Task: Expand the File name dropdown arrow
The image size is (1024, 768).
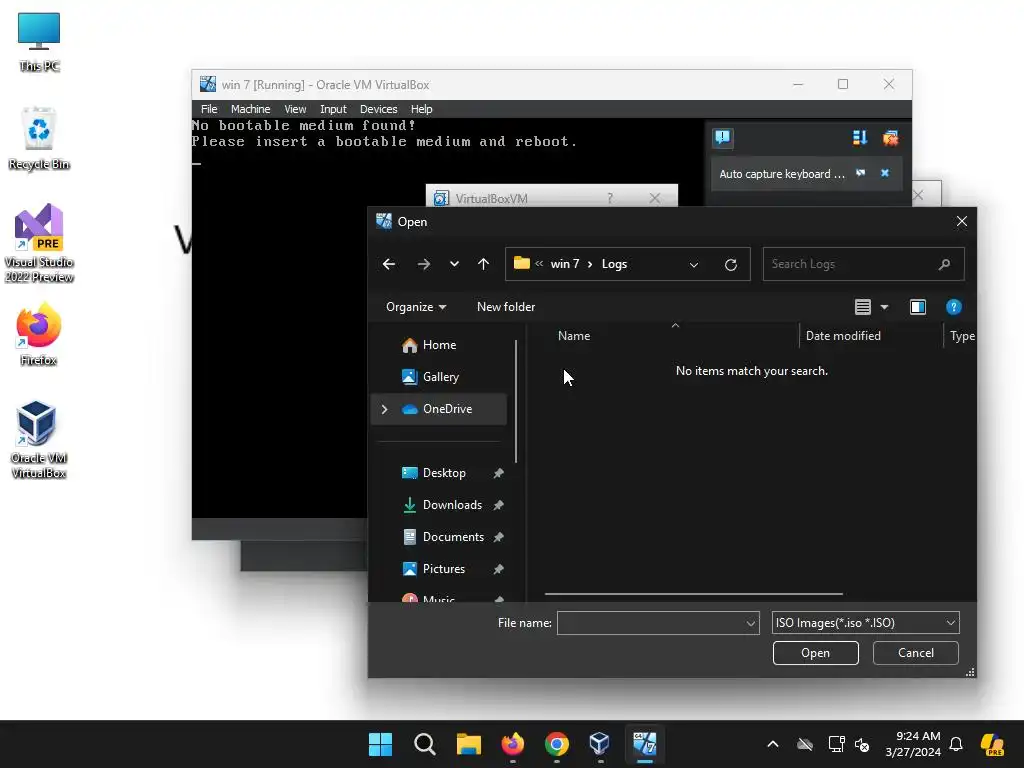Action: pyautogui.click(x=750, y=624)
